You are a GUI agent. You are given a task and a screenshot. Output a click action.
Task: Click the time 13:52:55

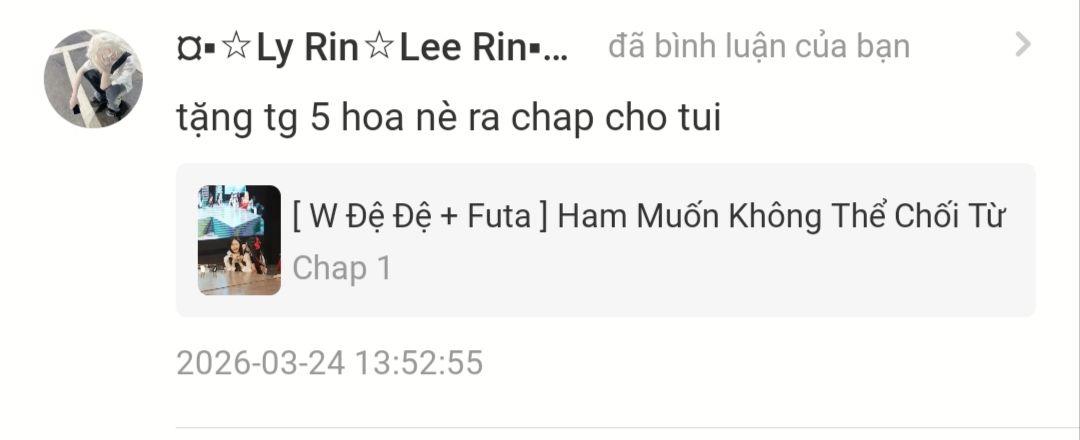(x=419, y=363)
